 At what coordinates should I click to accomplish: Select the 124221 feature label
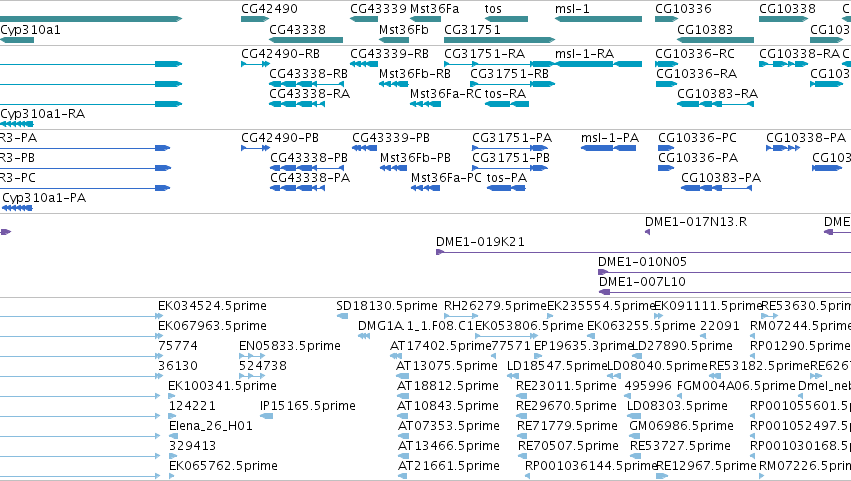(192, 406)
